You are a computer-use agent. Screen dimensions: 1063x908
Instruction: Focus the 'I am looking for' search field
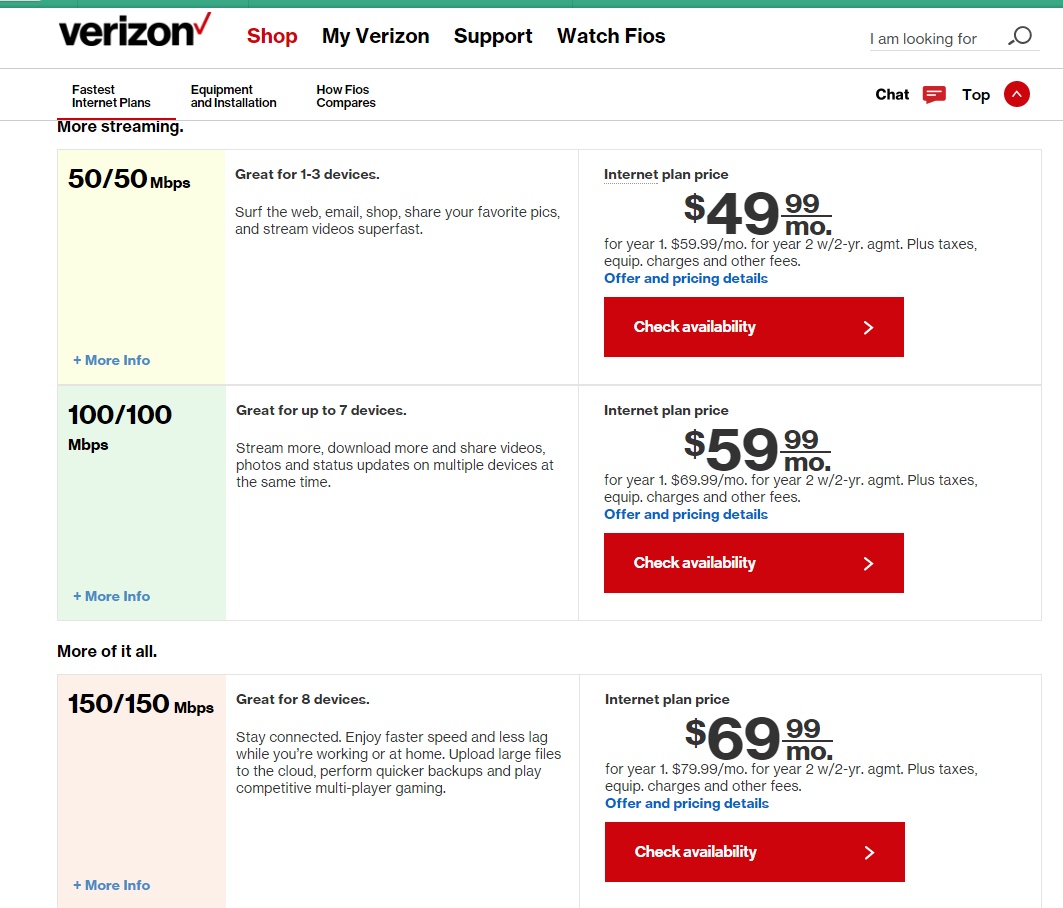point(936,39)
